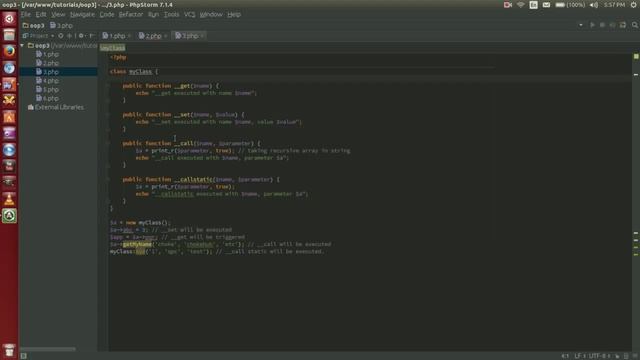Click scroll from source icon in Project panel
640x360 pixels.
[x=61, y=36]
